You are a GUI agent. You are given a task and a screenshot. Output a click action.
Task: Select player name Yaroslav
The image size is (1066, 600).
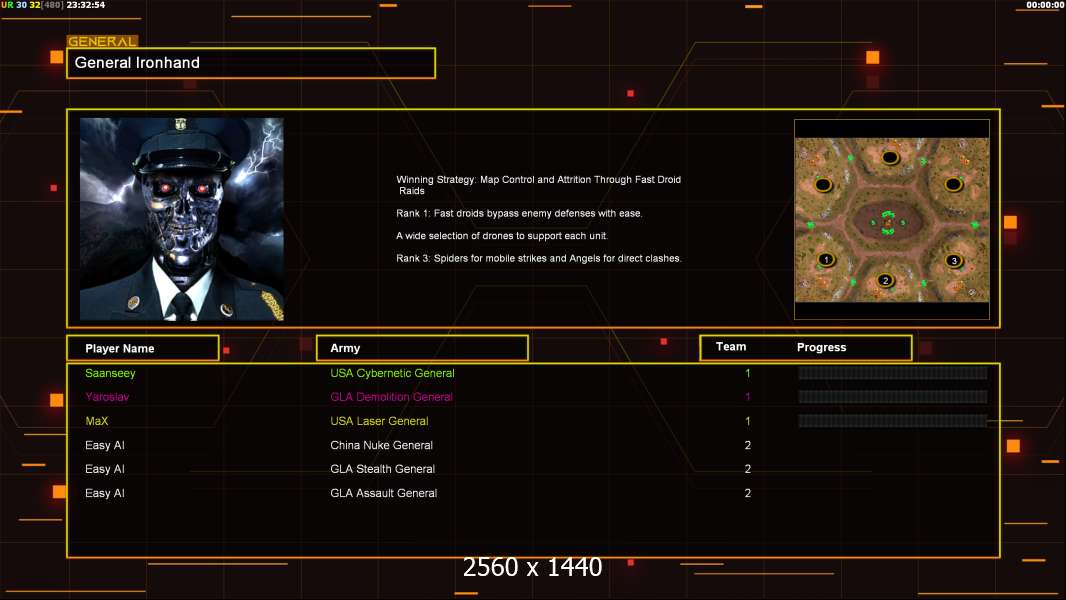pyautogui.click(x=107, y=397)
